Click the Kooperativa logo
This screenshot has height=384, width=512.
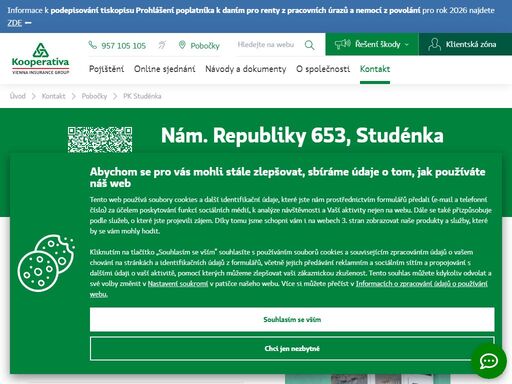40,58
